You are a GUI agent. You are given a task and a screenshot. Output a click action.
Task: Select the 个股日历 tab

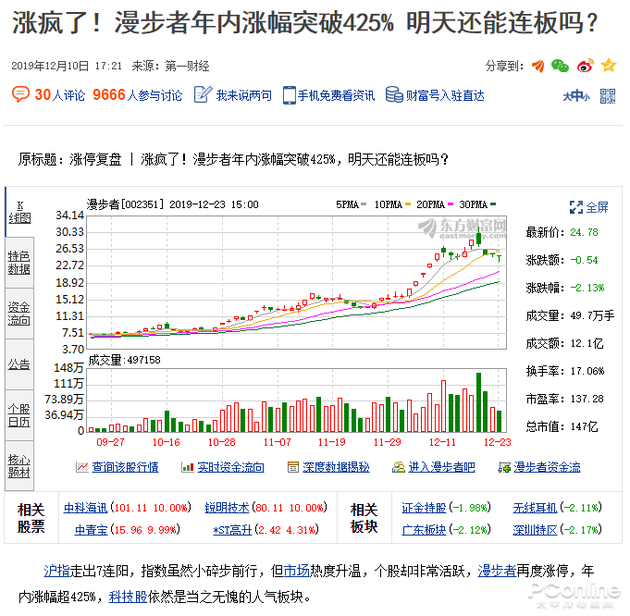point(20,415)
